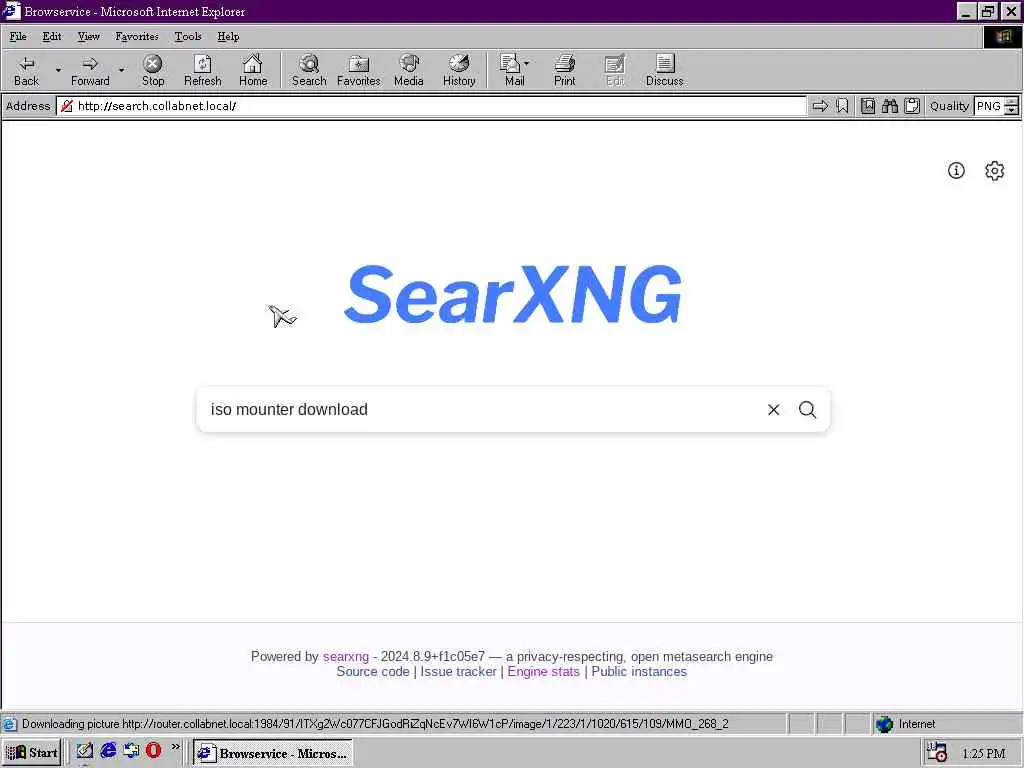
Task: Click the Windows Start button
Action: click(33, 752)
